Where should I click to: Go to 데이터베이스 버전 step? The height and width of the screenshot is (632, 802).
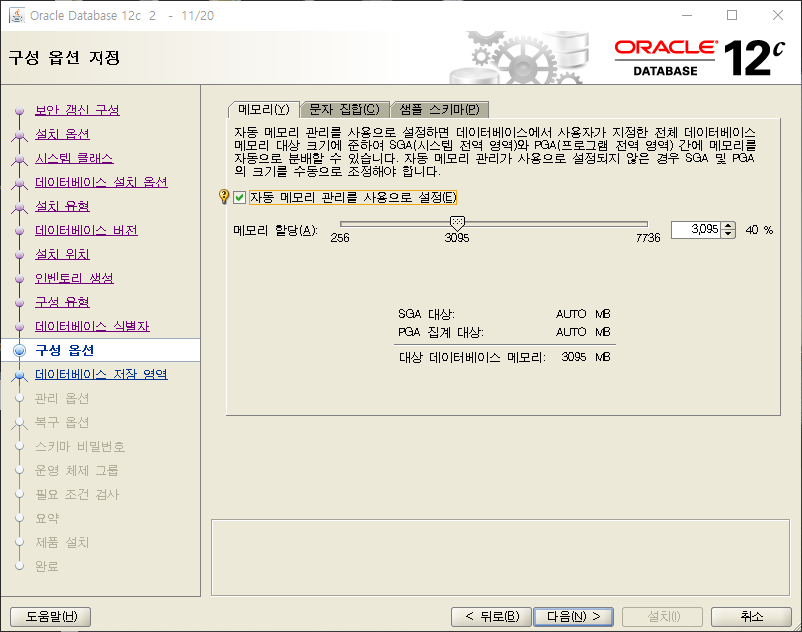tap(86, 230)
